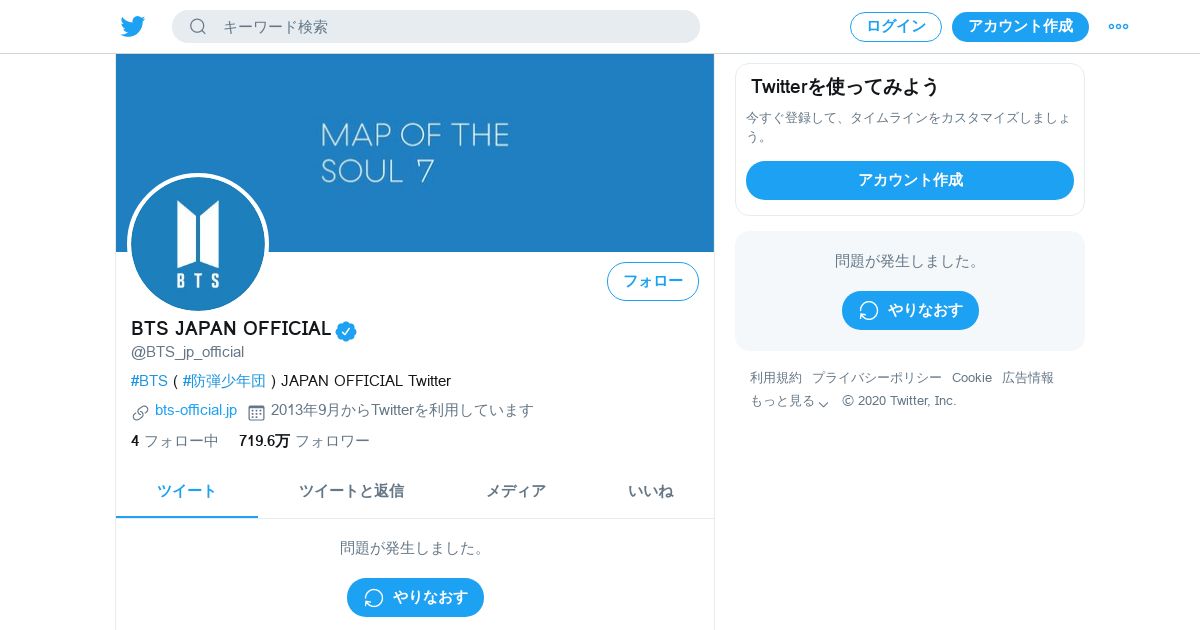The image size is (1200, 630).
Task: Click the sidebar やりなおす retry button
Action: (x=910, y=310)
